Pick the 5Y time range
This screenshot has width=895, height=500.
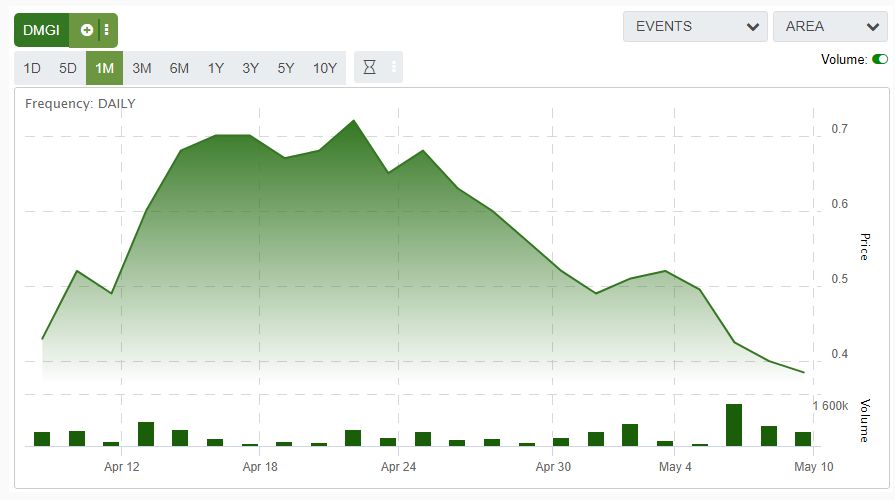[x=286, y=68]
